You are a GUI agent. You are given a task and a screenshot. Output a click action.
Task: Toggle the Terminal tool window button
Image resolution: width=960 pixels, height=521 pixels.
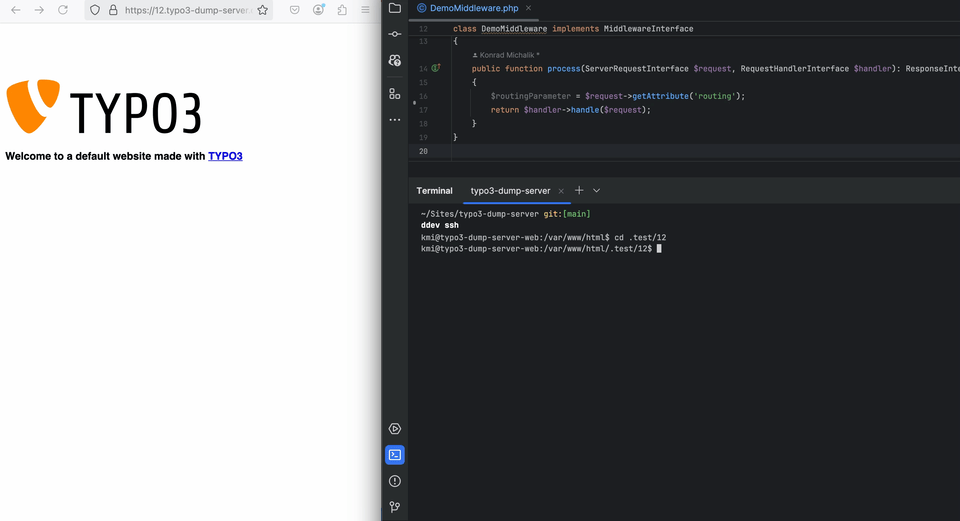395,455
